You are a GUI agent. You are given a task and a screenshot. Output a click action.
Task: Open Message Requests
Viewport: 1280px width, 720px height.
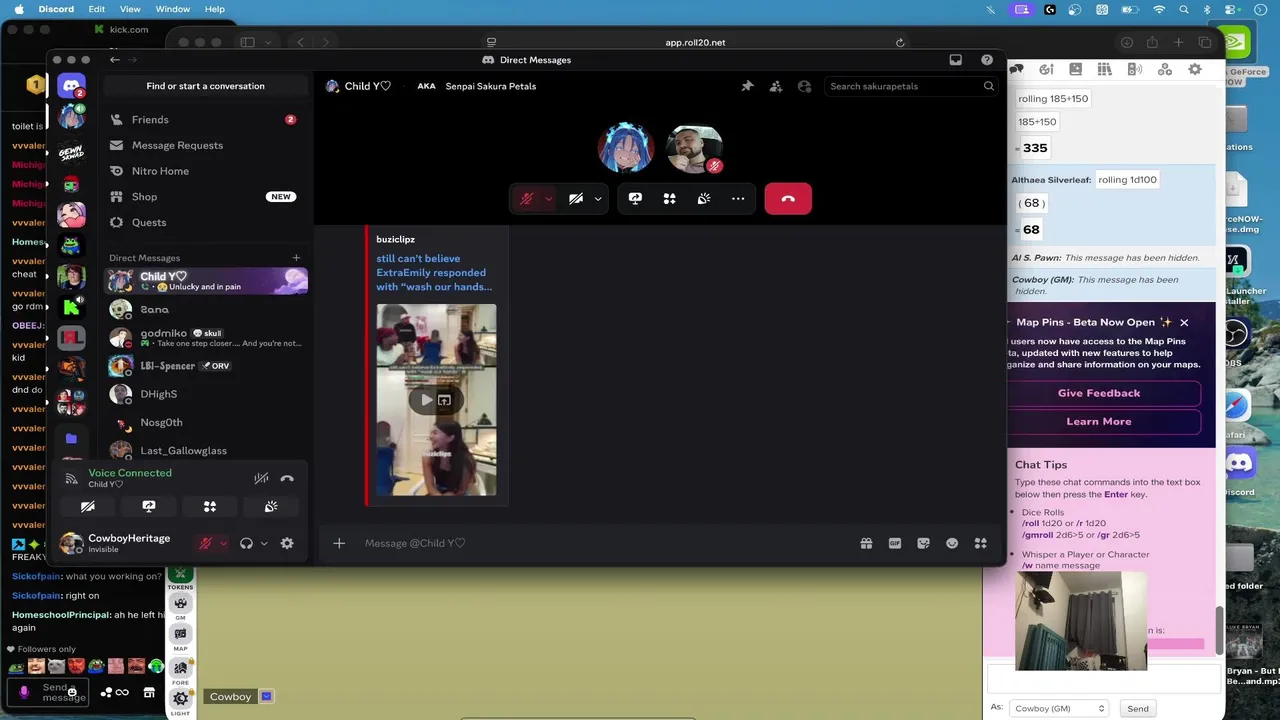coord(205,145)
